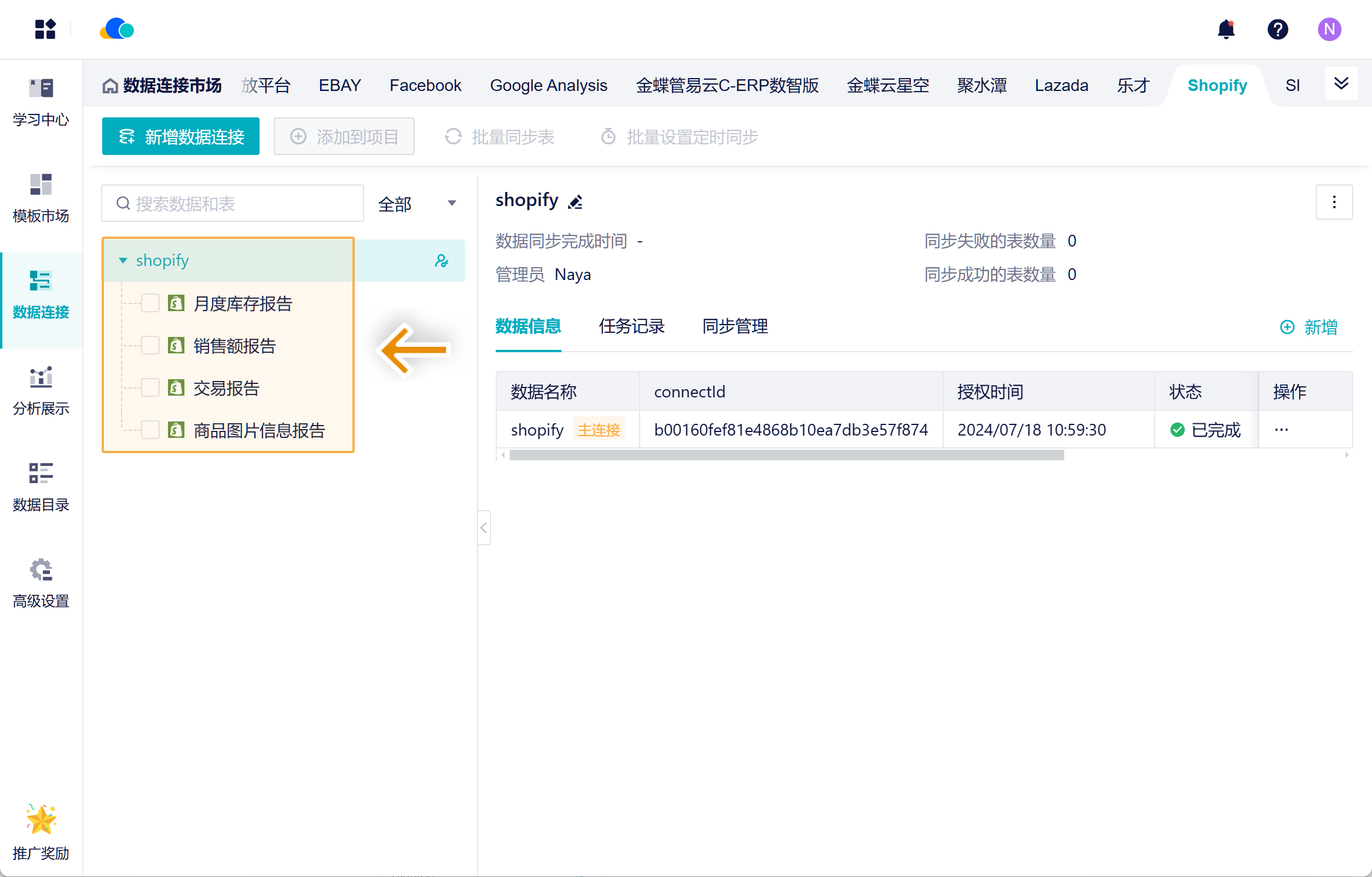Select the Facebook platform tab
This screenshot has height=877, width=1372.
[x=425, y=86]
